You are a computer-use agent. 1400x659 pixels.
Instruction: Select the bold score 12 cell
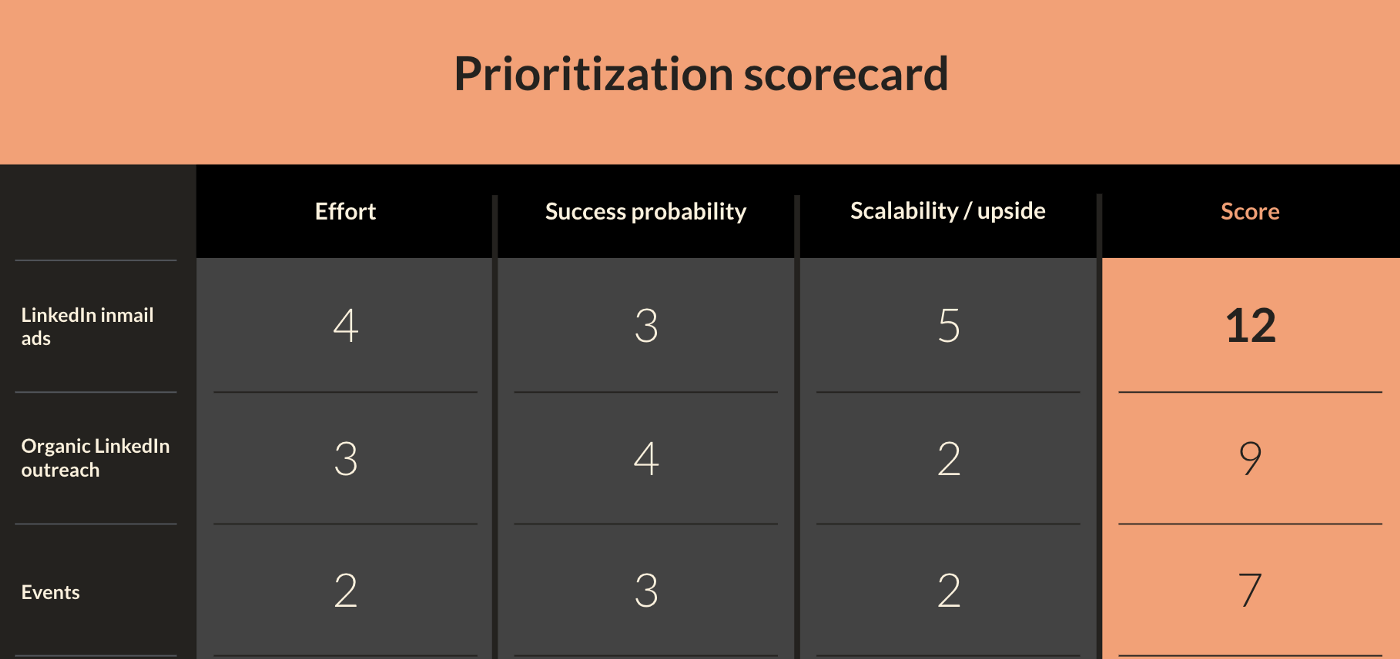[x=1250, y=326]
